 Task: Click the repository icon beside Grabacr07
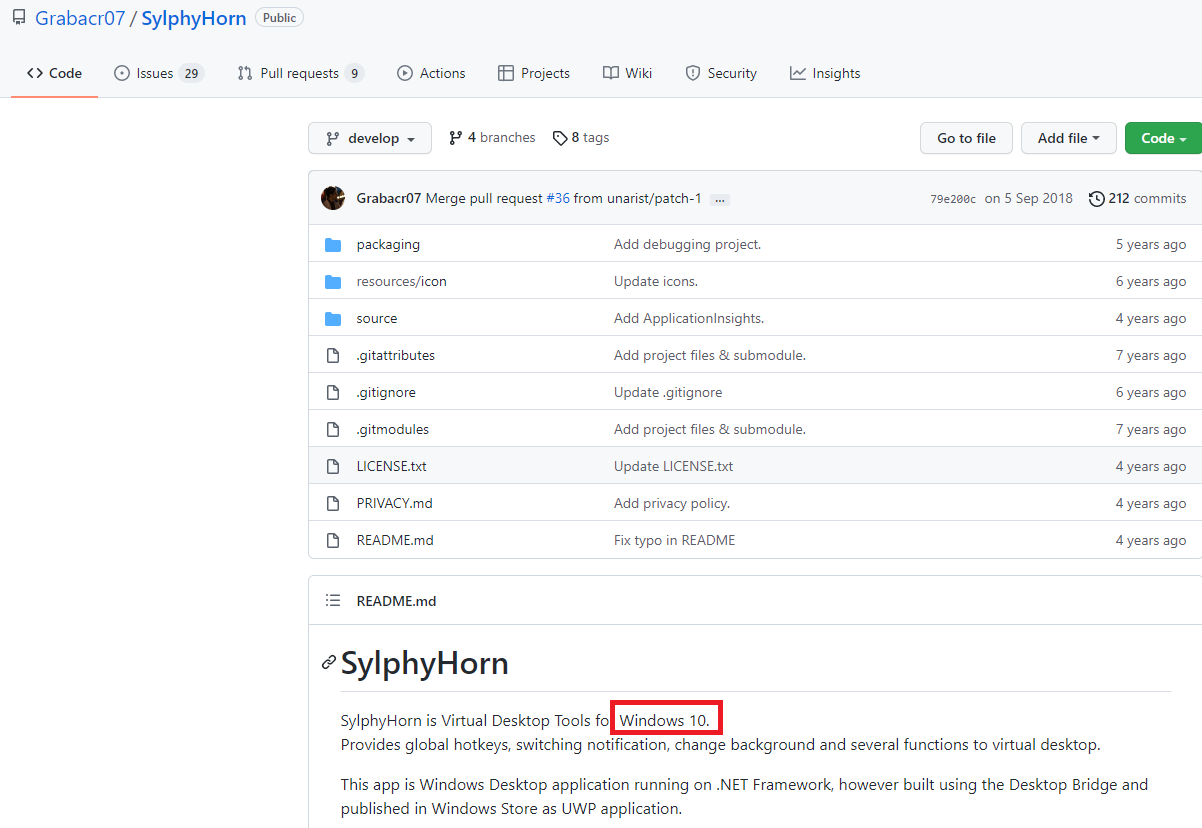coord(19,18)
